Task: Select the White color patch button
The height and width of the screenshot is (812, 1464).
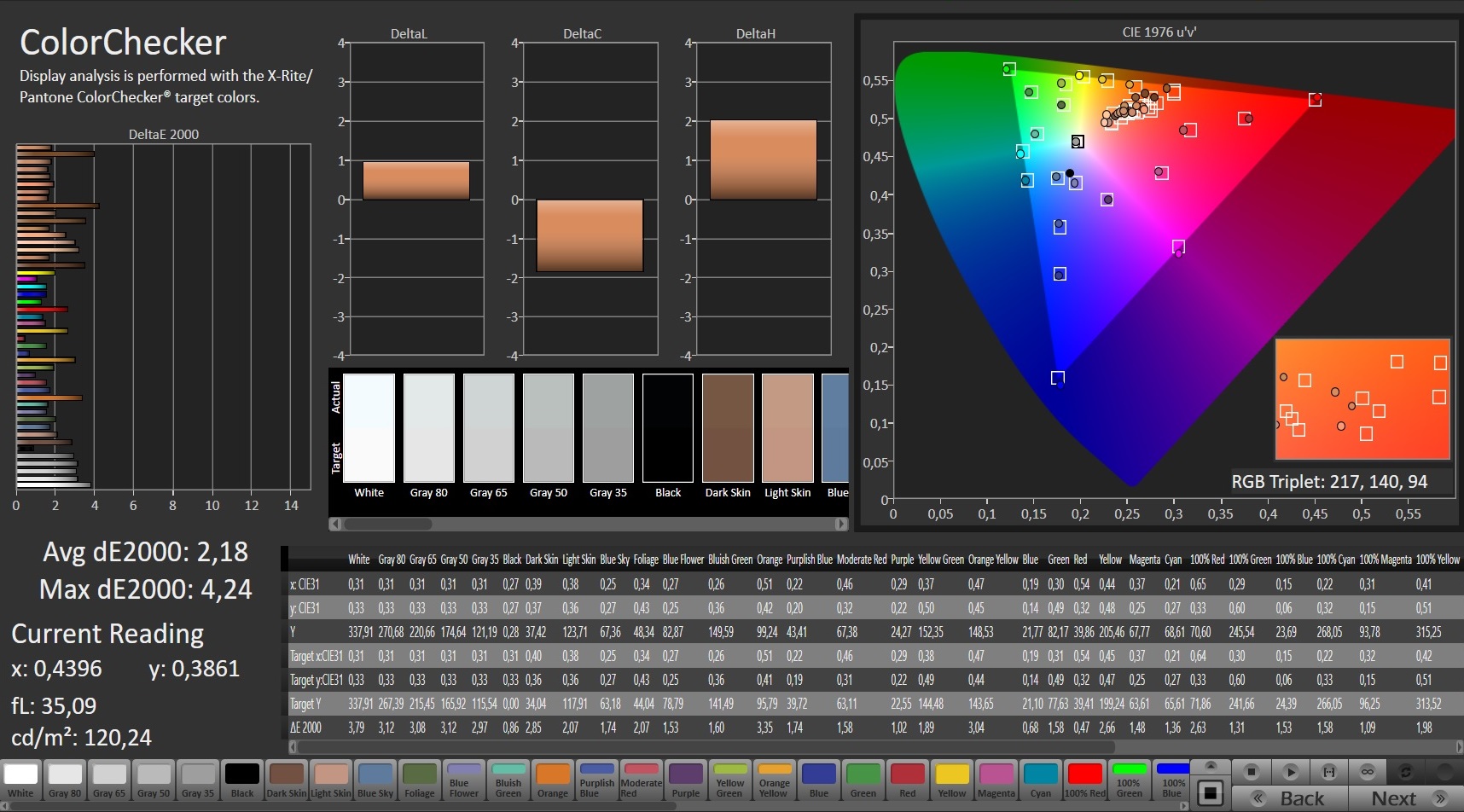Action: 21,780
